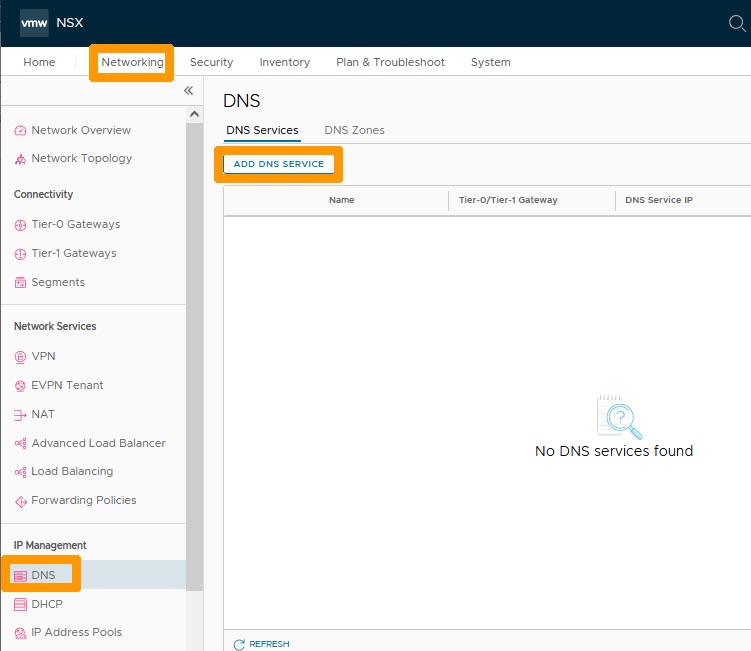Click the Forwarding Policies icon
The height and width of the screenshot is (651, 751).
tap(20, 501)
